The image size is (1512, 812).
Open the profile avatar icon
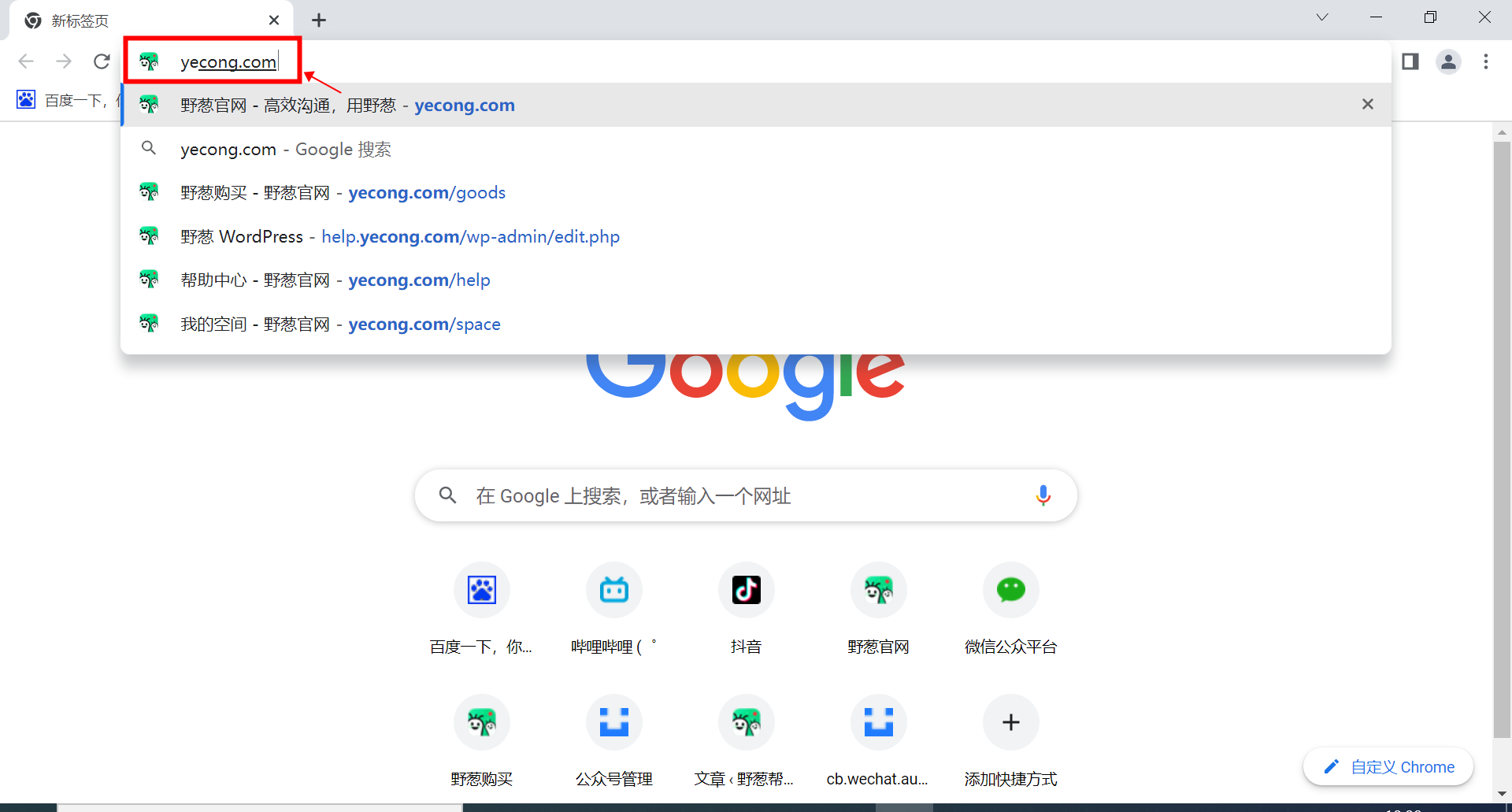pyautogui.click(x=1448, y=61)
